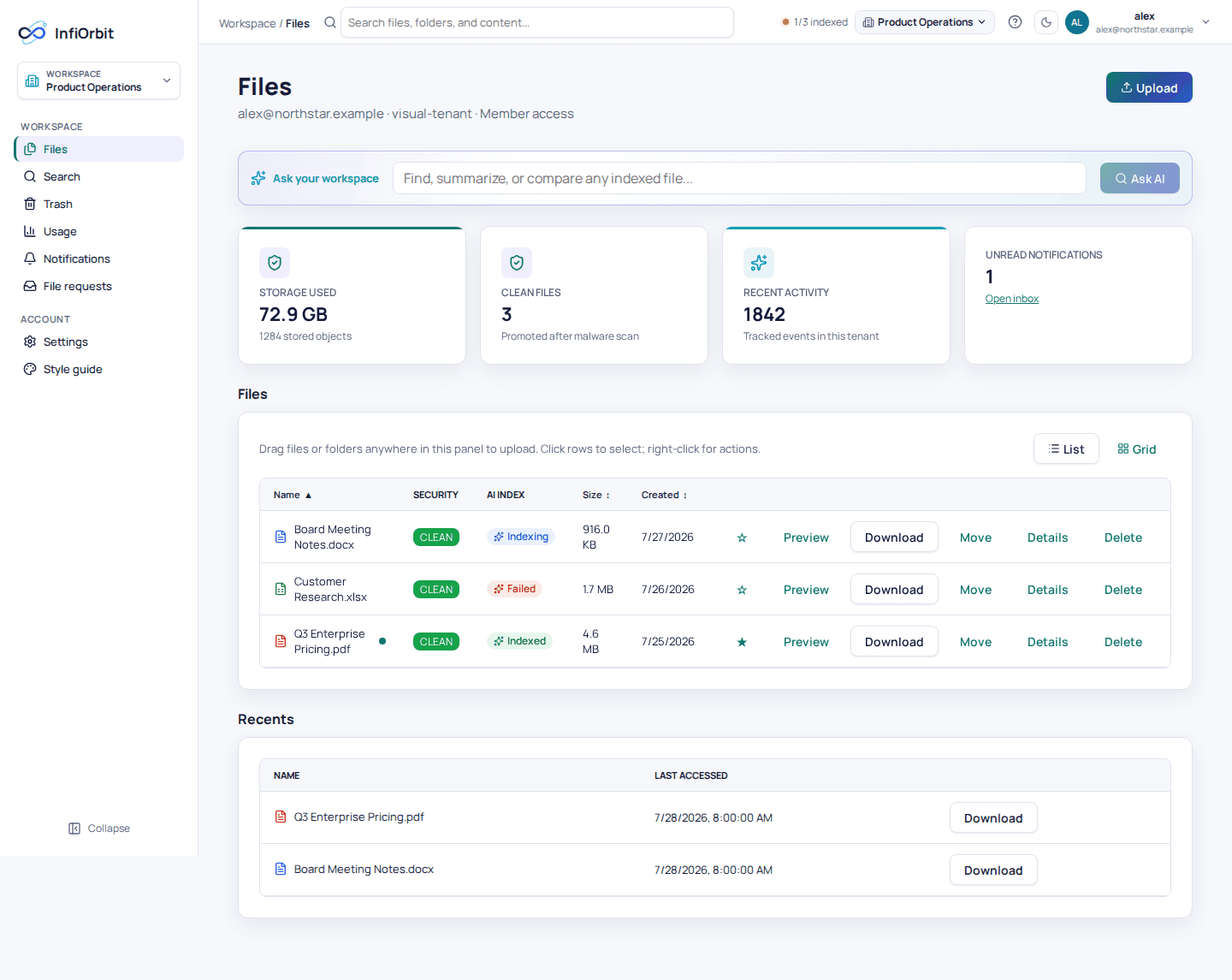Switch to List view

[1066, 448]
